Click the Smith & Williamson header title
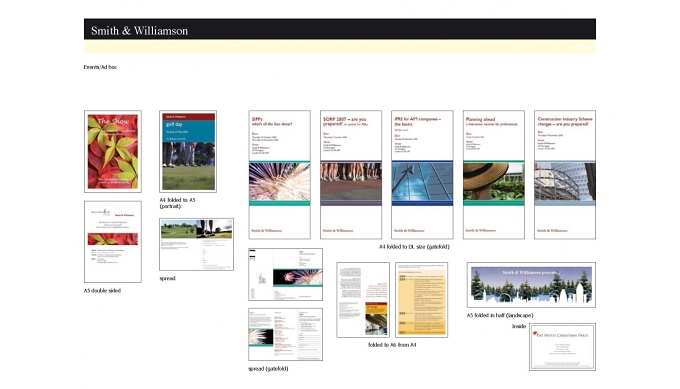The height and width of the screenshot is (389, 680). (x=139, y=30)
